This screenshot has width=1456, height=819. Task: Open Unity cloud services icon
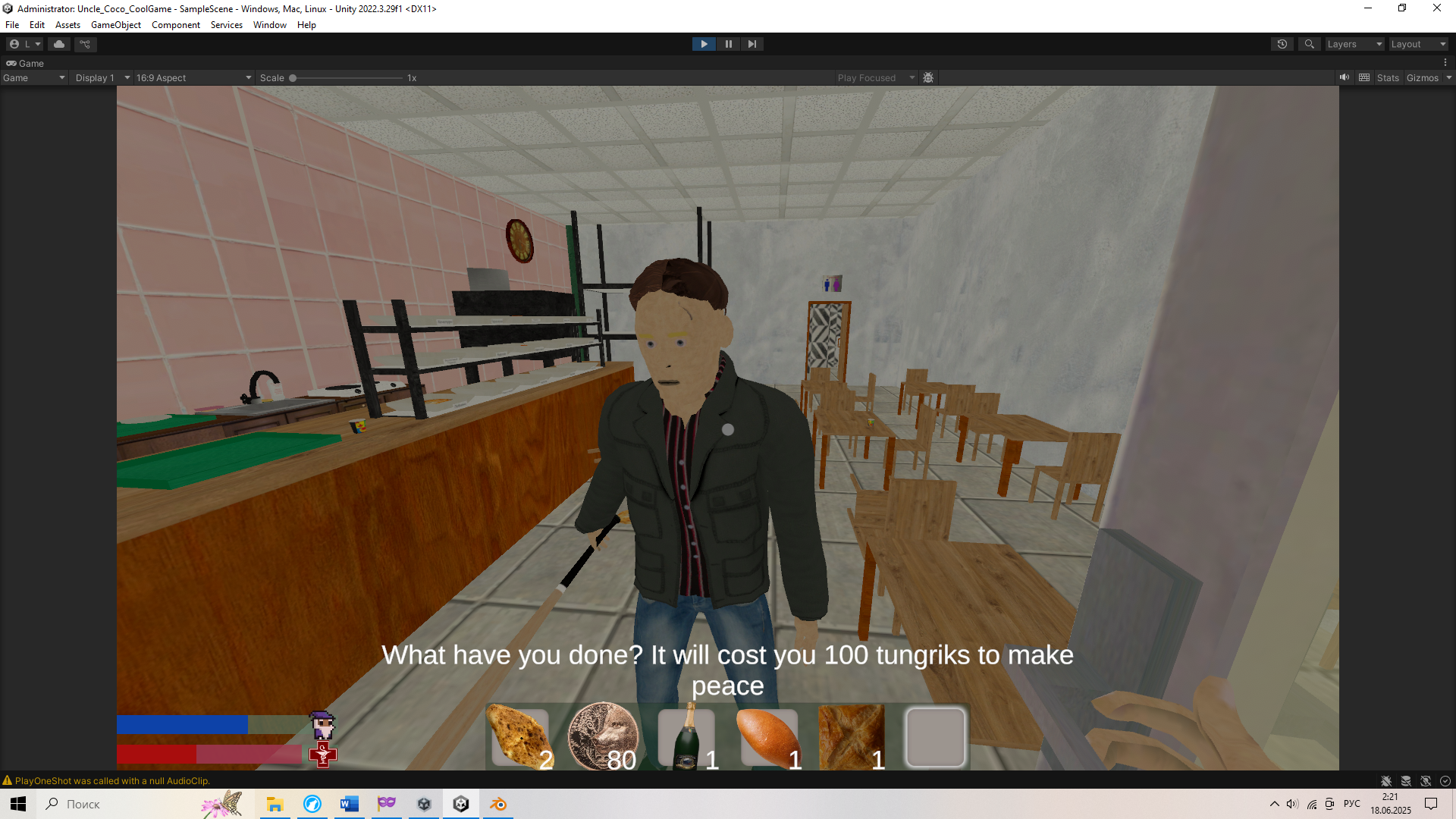click(59, 44)
